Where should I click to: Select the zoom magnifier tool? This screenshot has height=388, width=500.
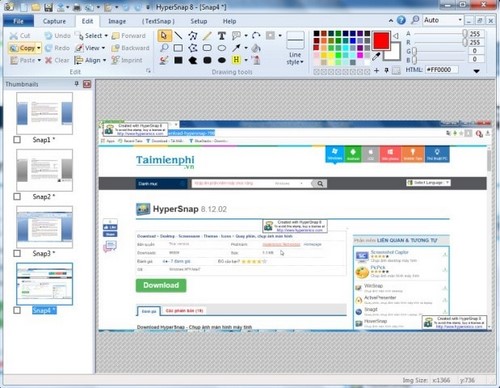pyautogui.click(x=164, y=48)
